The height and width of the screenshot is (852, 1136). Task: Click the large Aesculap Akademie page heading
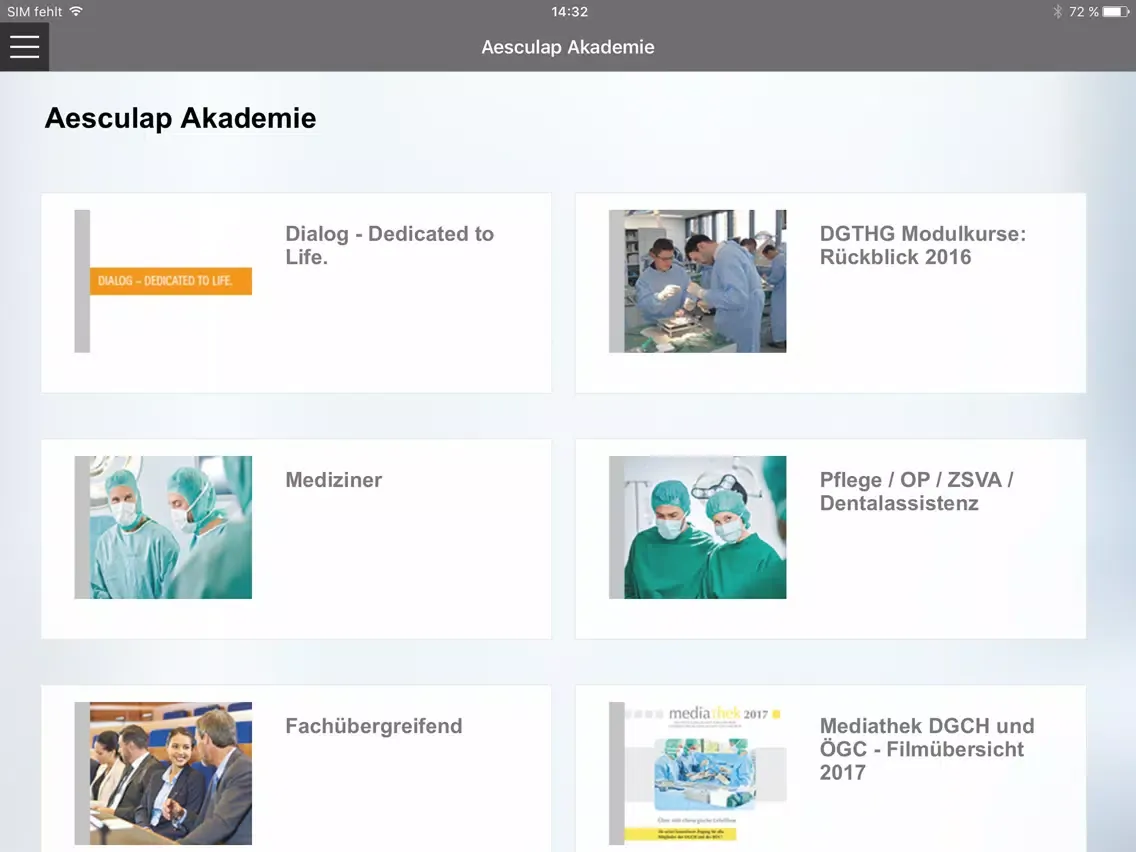(x=180, y=118)
